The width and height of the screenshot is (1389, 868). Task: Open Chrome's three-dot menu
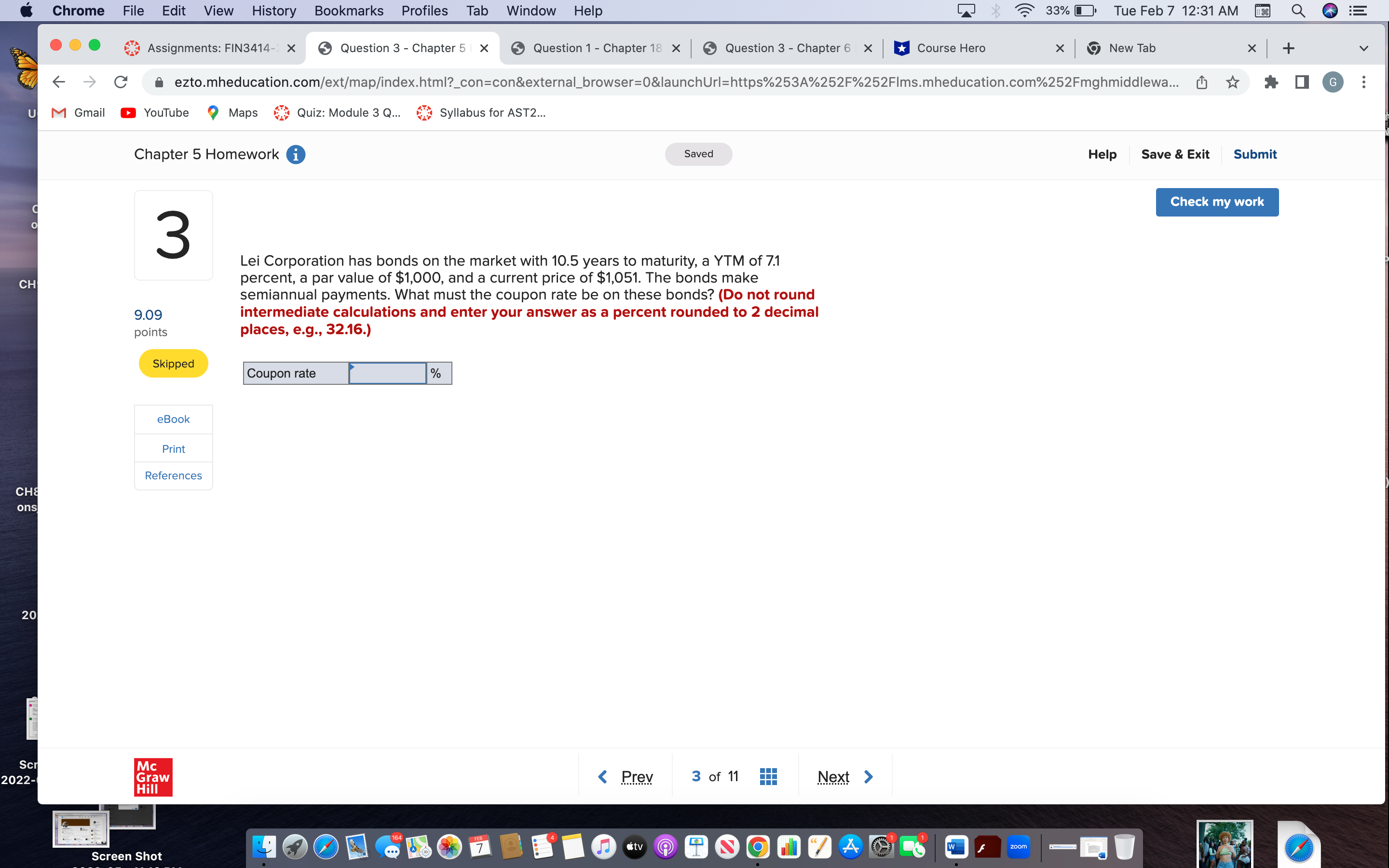(1364, 82)
